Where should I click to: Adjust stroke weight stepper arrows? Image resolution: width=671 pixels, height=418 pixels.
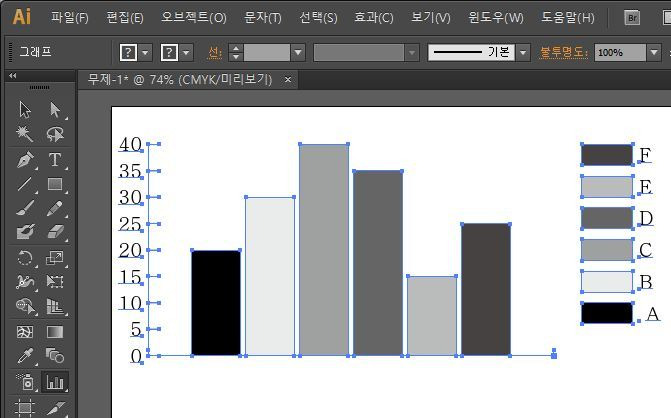point(235,53)
